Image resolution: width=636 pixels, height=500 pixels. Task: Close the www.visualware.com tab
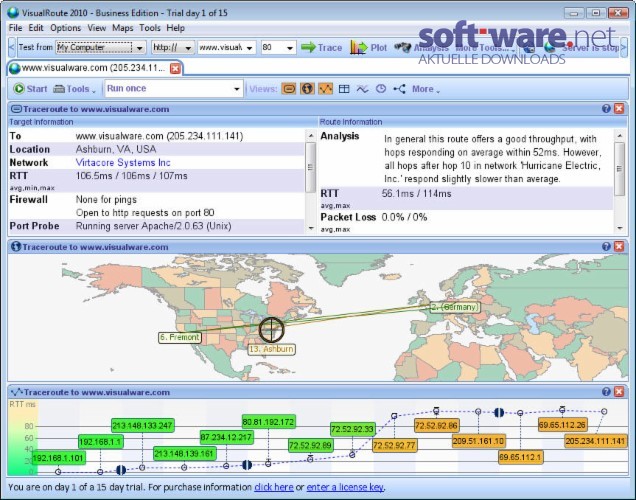(175, 68)
